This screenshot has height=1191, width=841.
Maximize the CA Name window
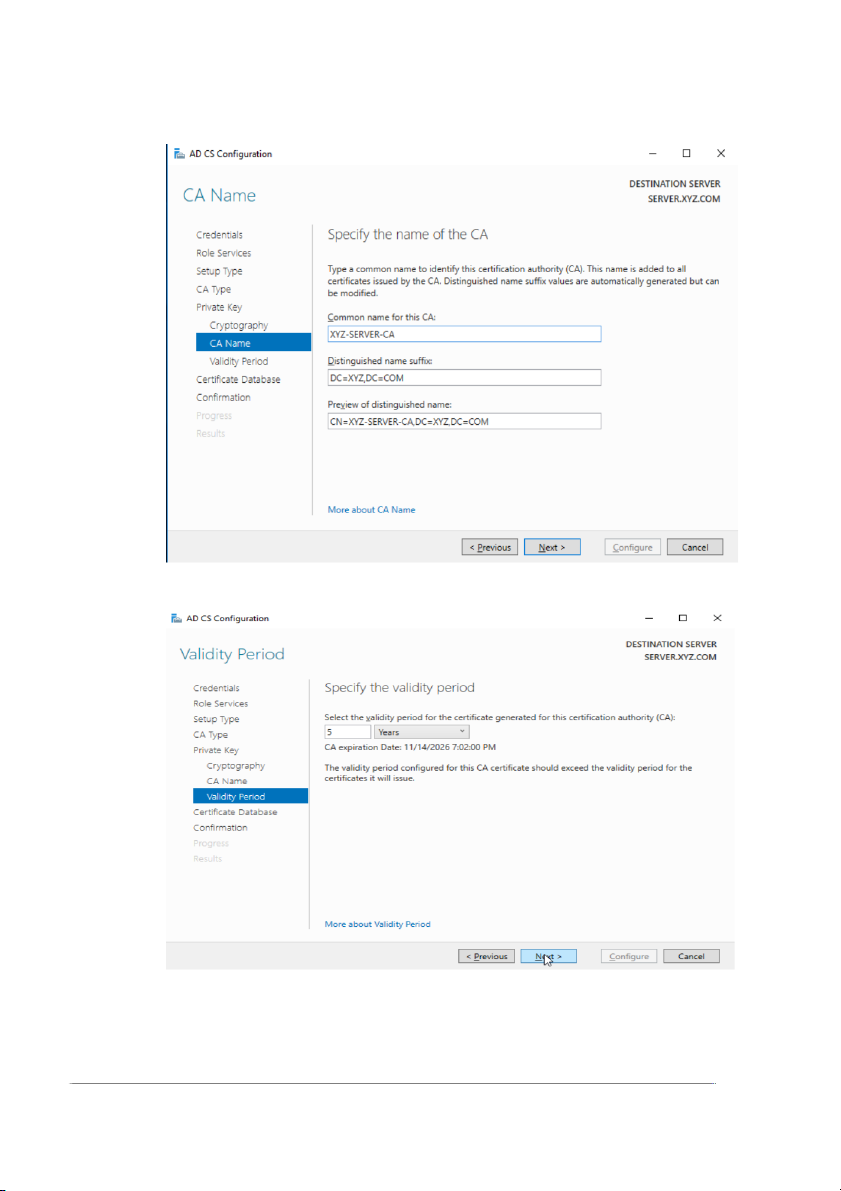pyautogui.click(x=686, y=153)
